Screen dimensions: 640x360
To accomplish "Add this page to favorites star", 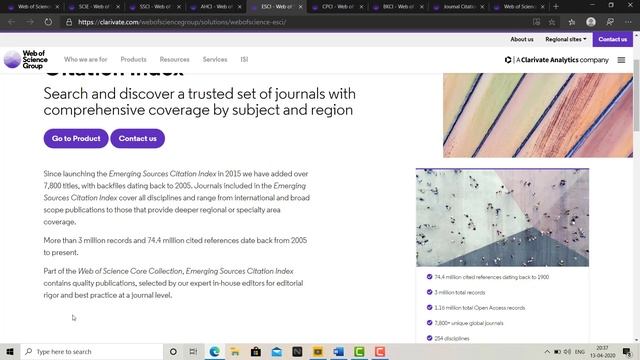I will coord(552,22).
